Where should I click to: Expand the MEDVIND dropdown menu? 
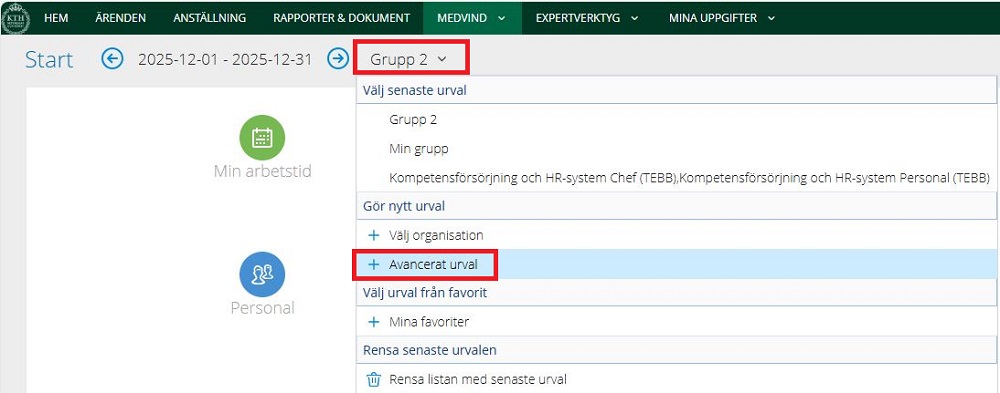(472, 18)
